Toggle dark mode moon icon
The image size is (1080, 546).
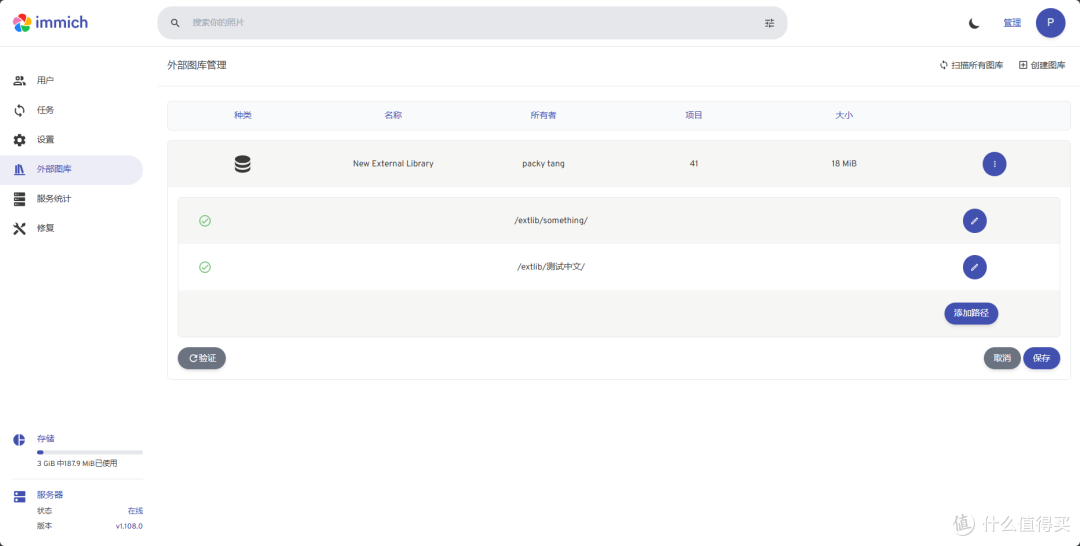pos(974,23)
